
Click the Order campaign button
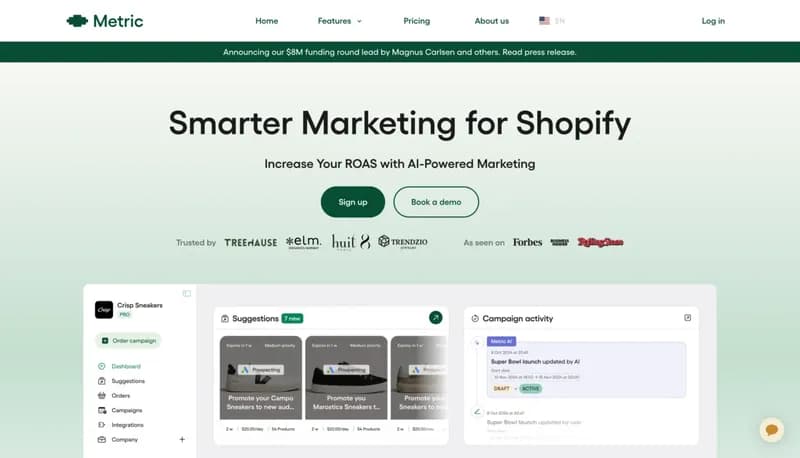(x=129, y=341)
